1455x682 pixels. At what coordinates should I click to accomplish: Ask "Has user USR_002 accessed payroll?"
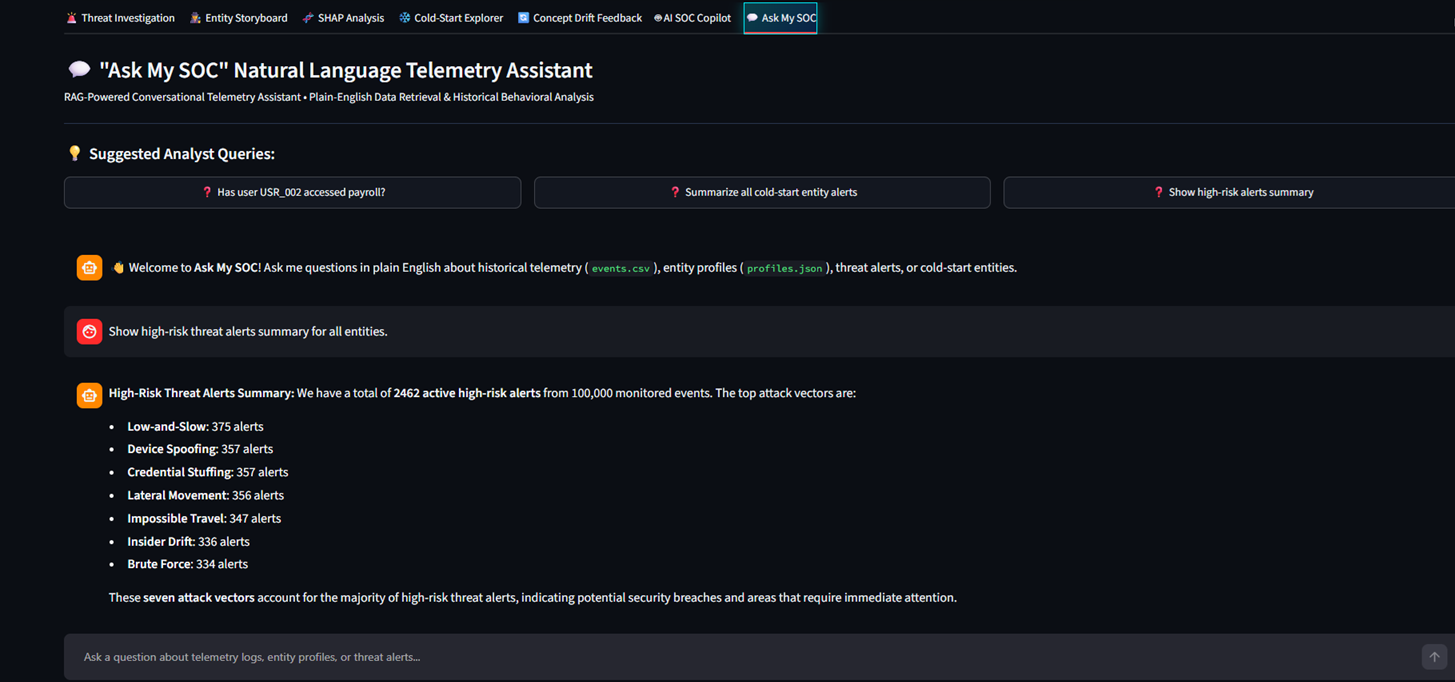292,192
